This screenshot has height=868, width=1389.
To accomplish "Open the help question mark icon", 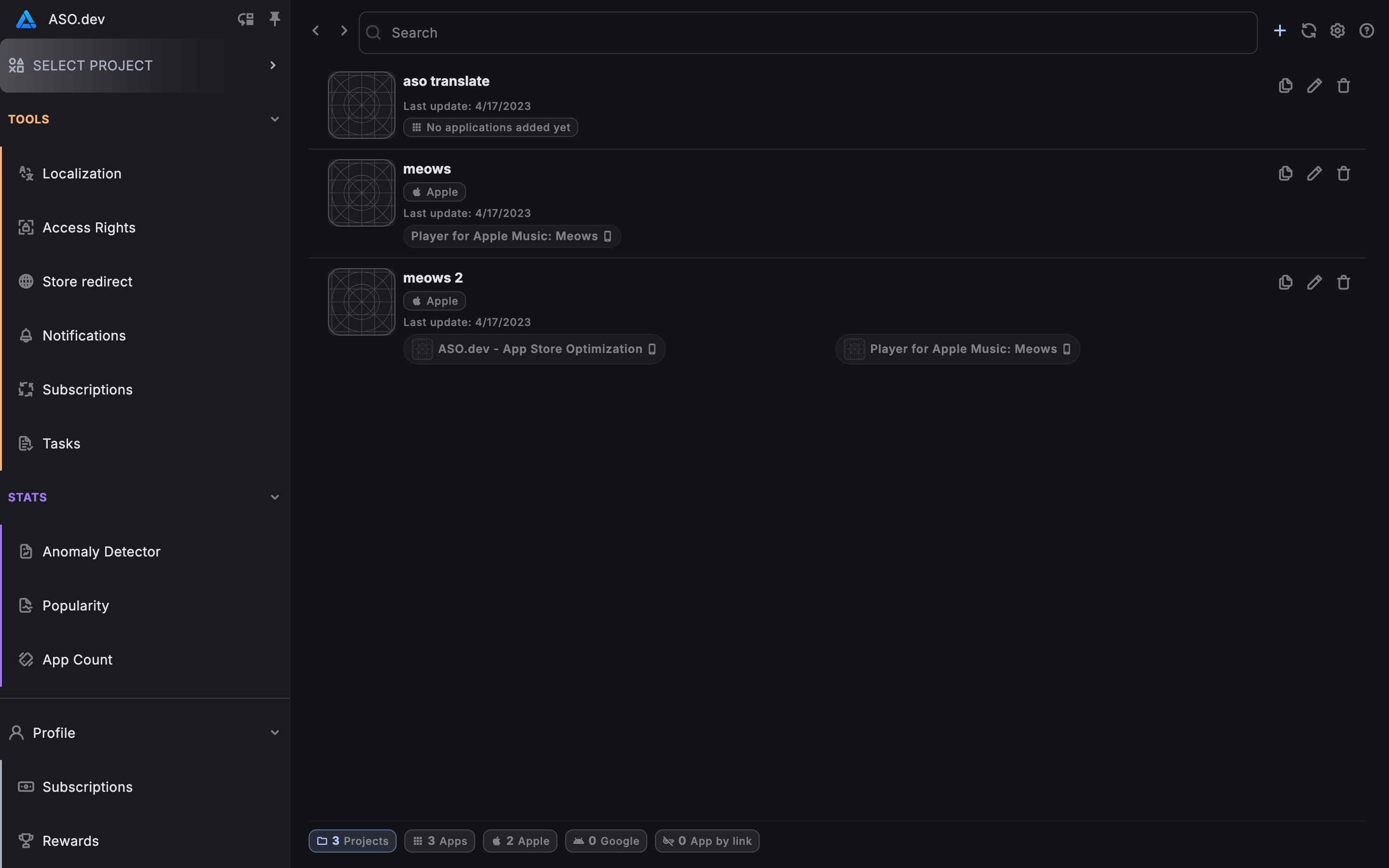I will click(1367, 30).
